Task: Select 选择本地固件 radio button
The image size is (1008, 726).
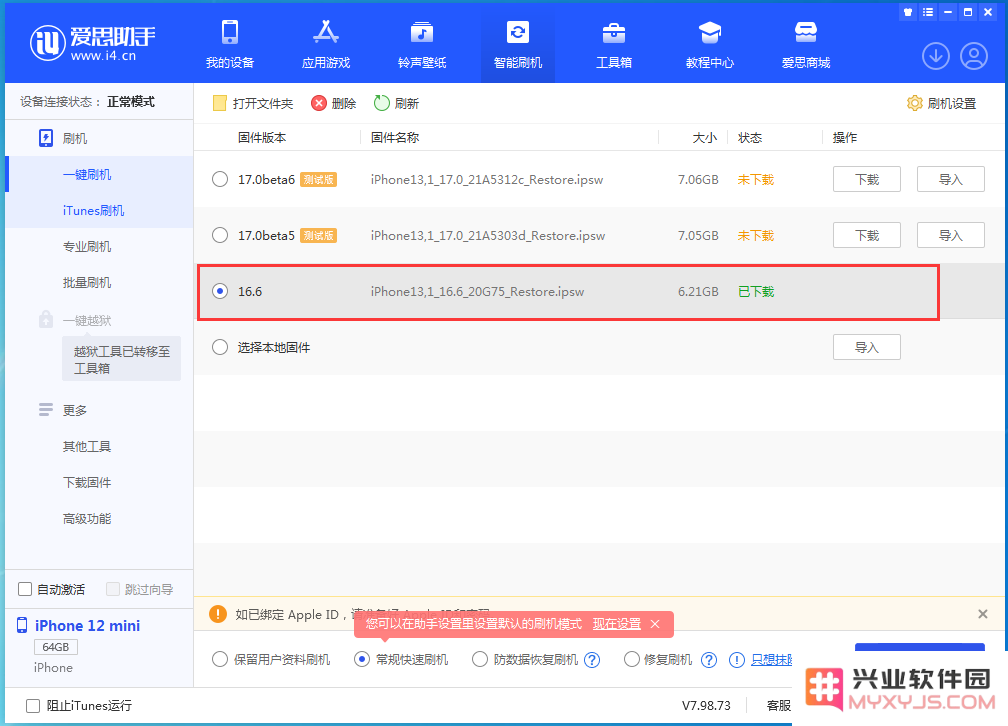Action: [220, 347]
